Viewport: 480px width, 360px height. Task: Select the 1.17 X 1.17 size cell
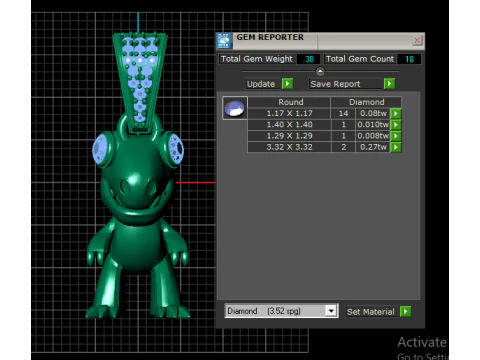289,113
